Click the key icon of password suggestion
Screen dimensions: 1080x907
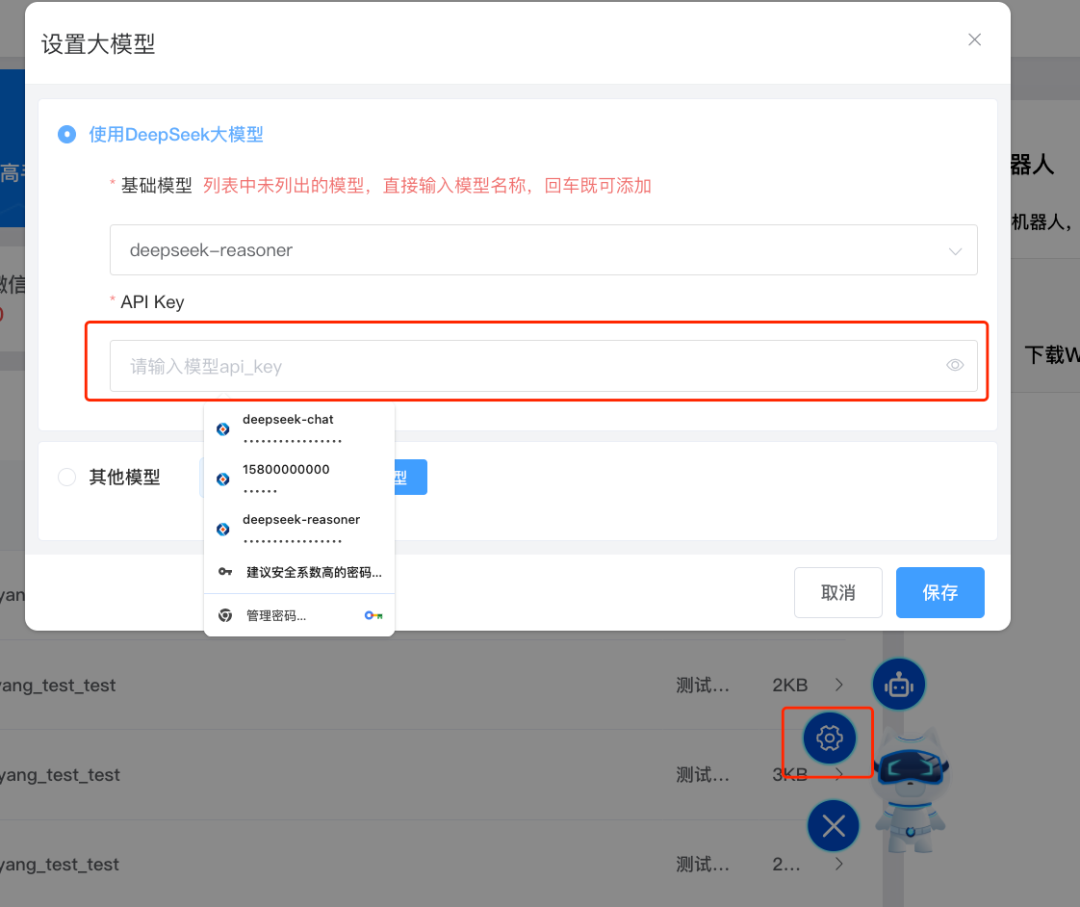coord(225,572)
